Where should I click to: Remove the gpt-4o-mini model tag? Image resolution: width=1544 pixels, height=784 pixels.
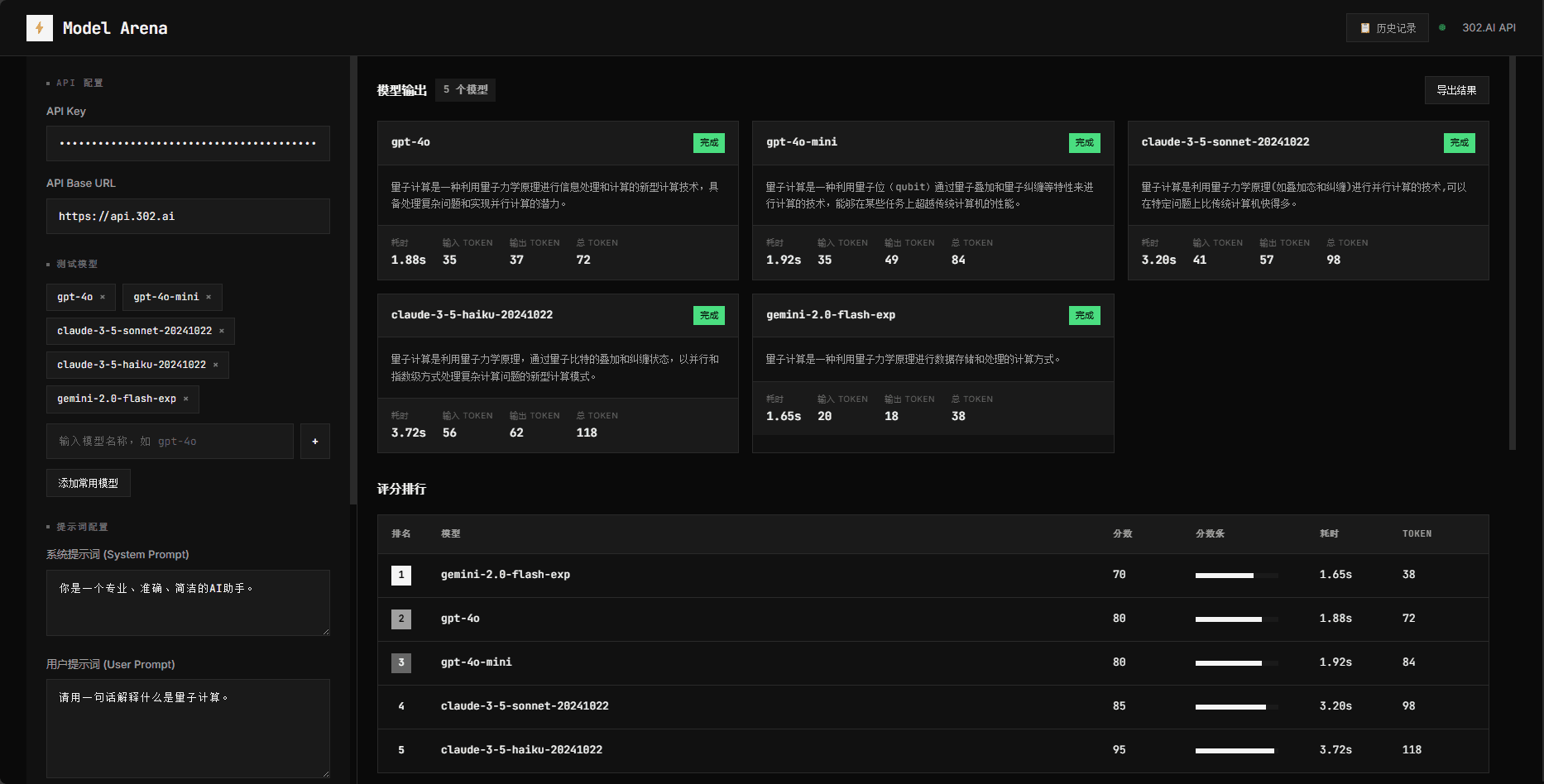(x=209, y=297)
